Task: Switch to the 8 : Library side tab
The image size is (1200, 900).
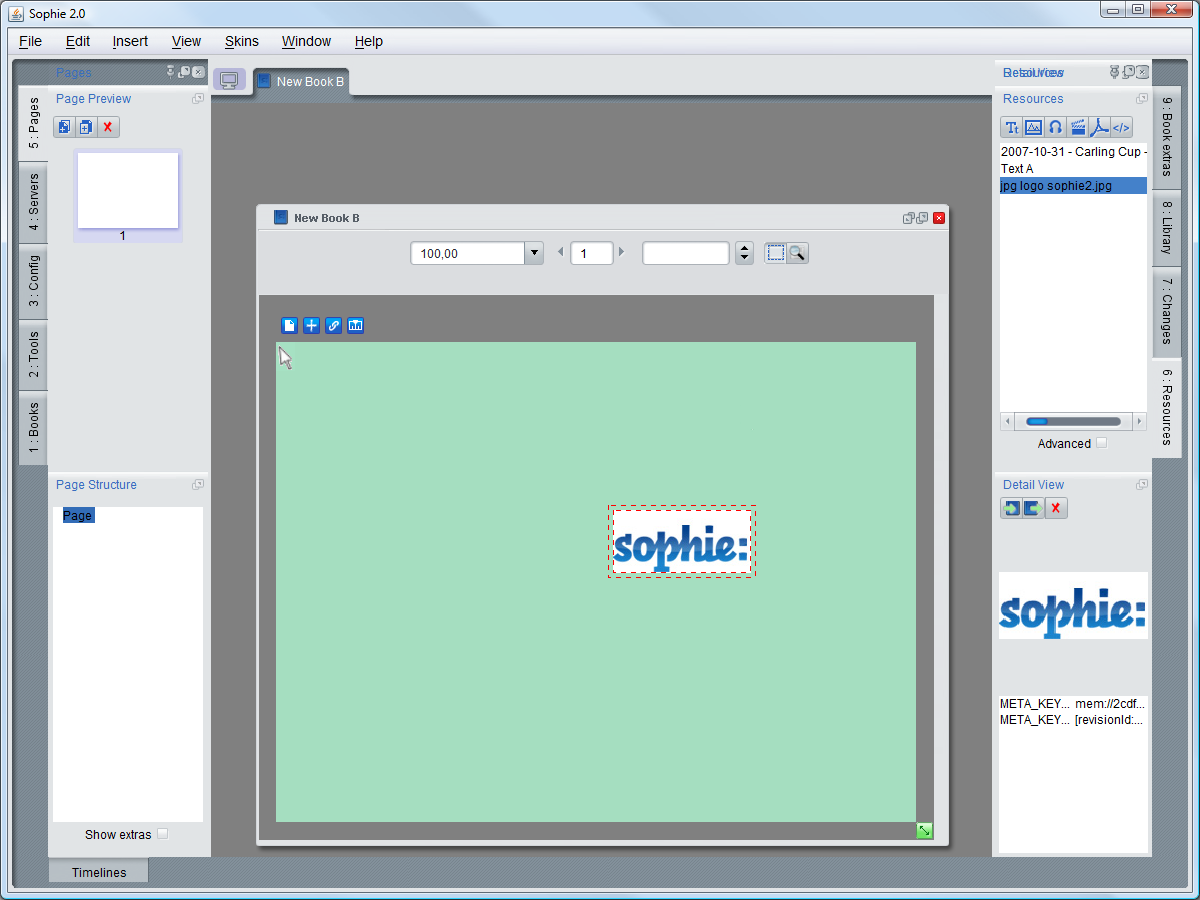Action: [1166, 228]
